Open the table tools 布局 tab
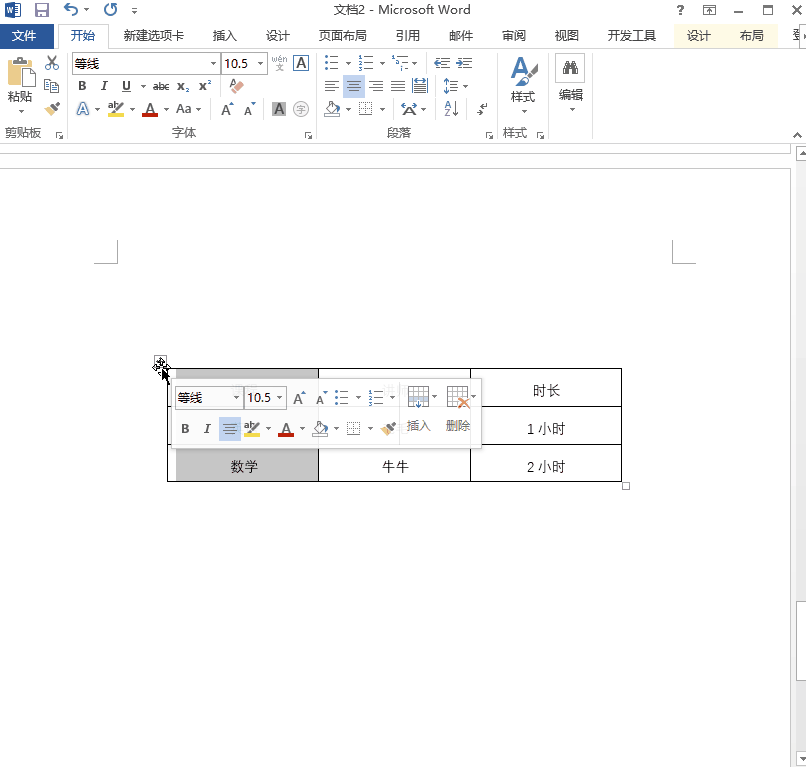Screen dimensions: 806x767 click(751, 35)
